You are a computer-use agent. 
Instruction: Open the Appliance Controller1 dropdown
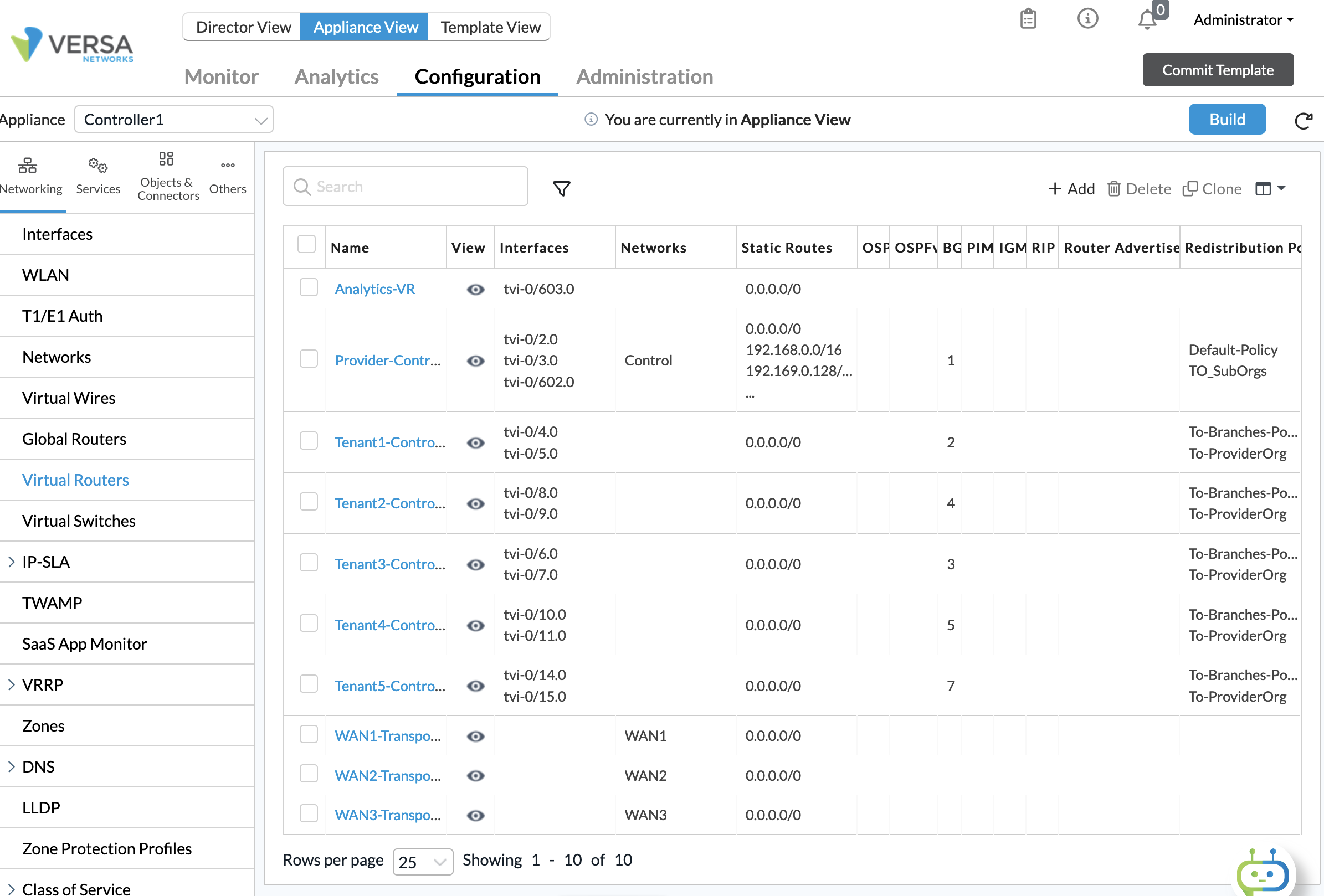[174, 120]
